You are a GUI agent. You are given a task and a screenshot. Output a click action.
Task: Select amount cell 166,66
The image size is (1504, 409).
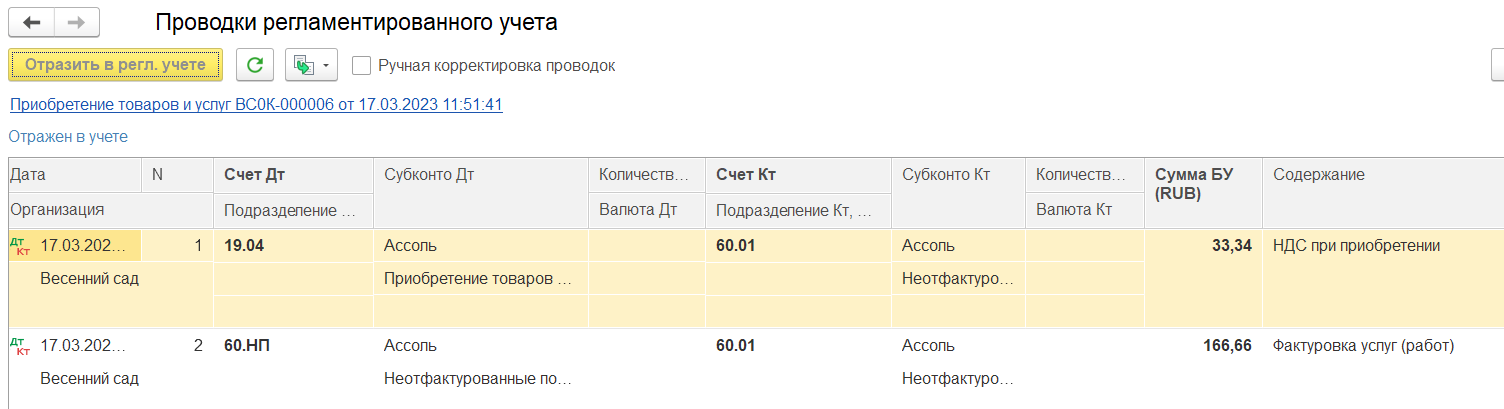[x=1226, y=346]
